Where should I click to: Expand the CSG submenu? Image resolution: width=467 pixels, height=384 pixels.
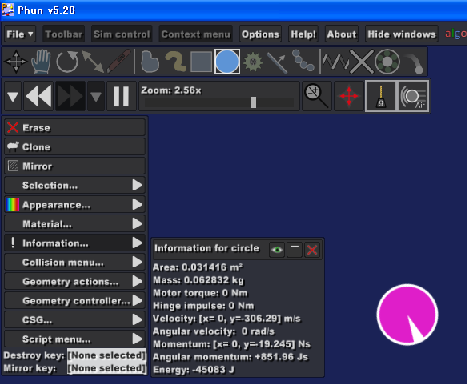tap(75, 320)
